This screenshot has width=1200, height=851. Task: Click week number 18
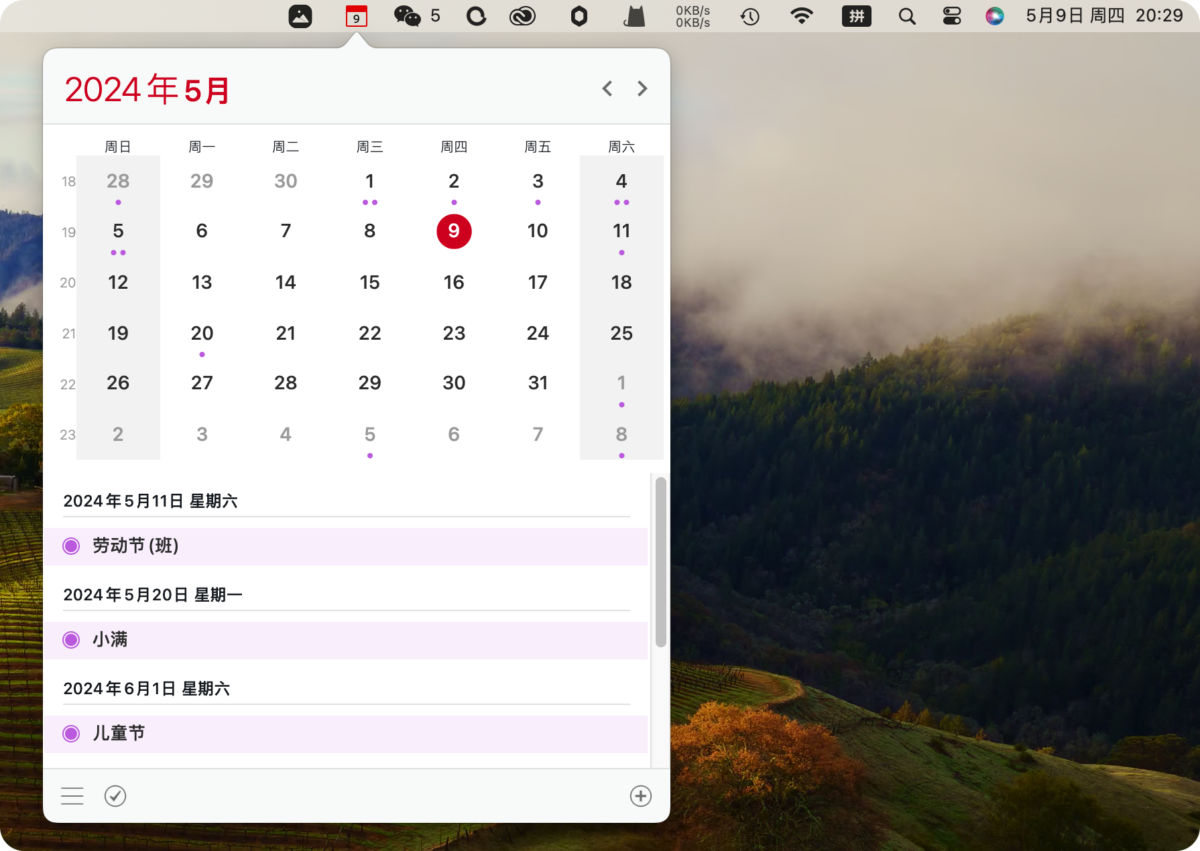68,182
